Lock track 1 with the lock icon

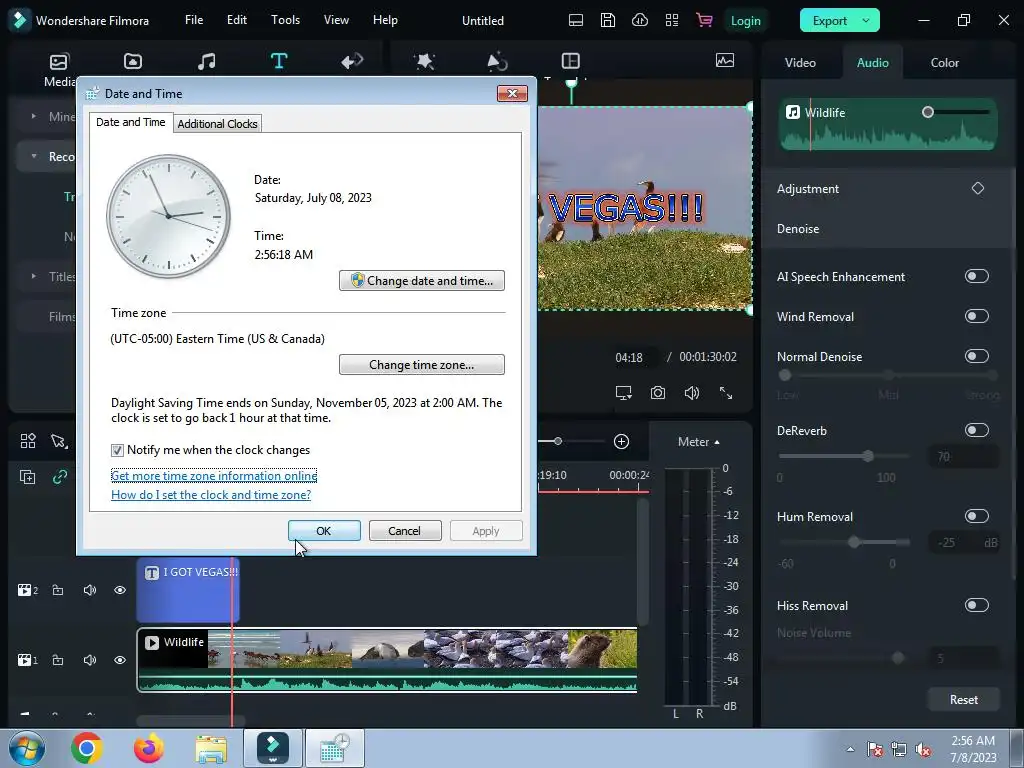point(58,660)
